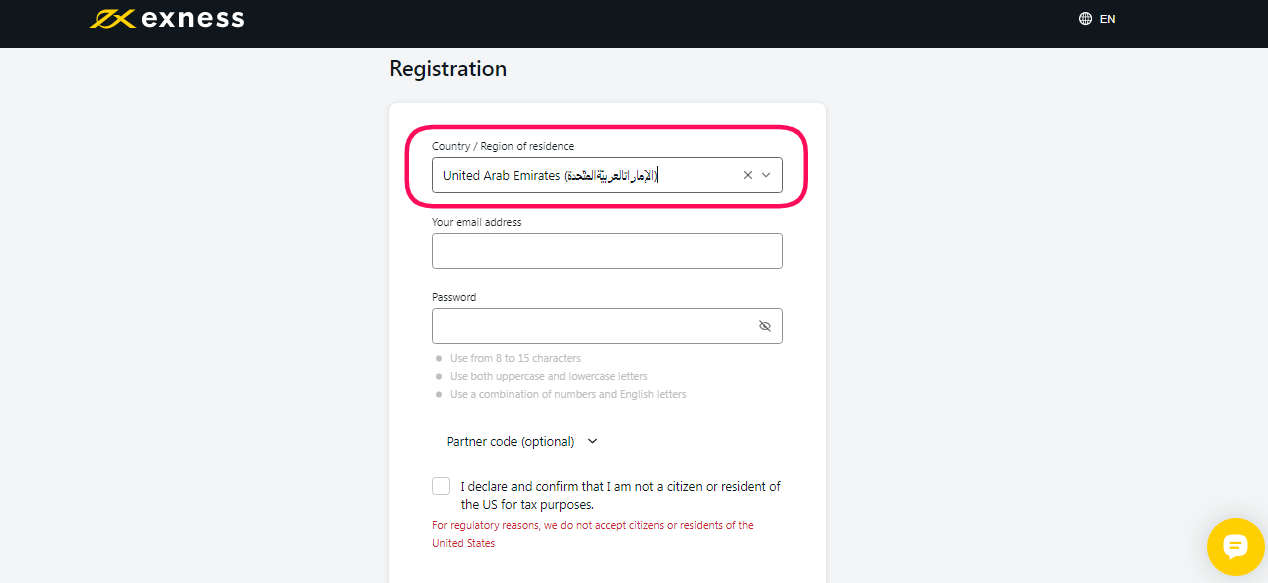Clear the selected country with the X icon
Viewport: 1268px width, 583px height.
(x=748, y=175)
